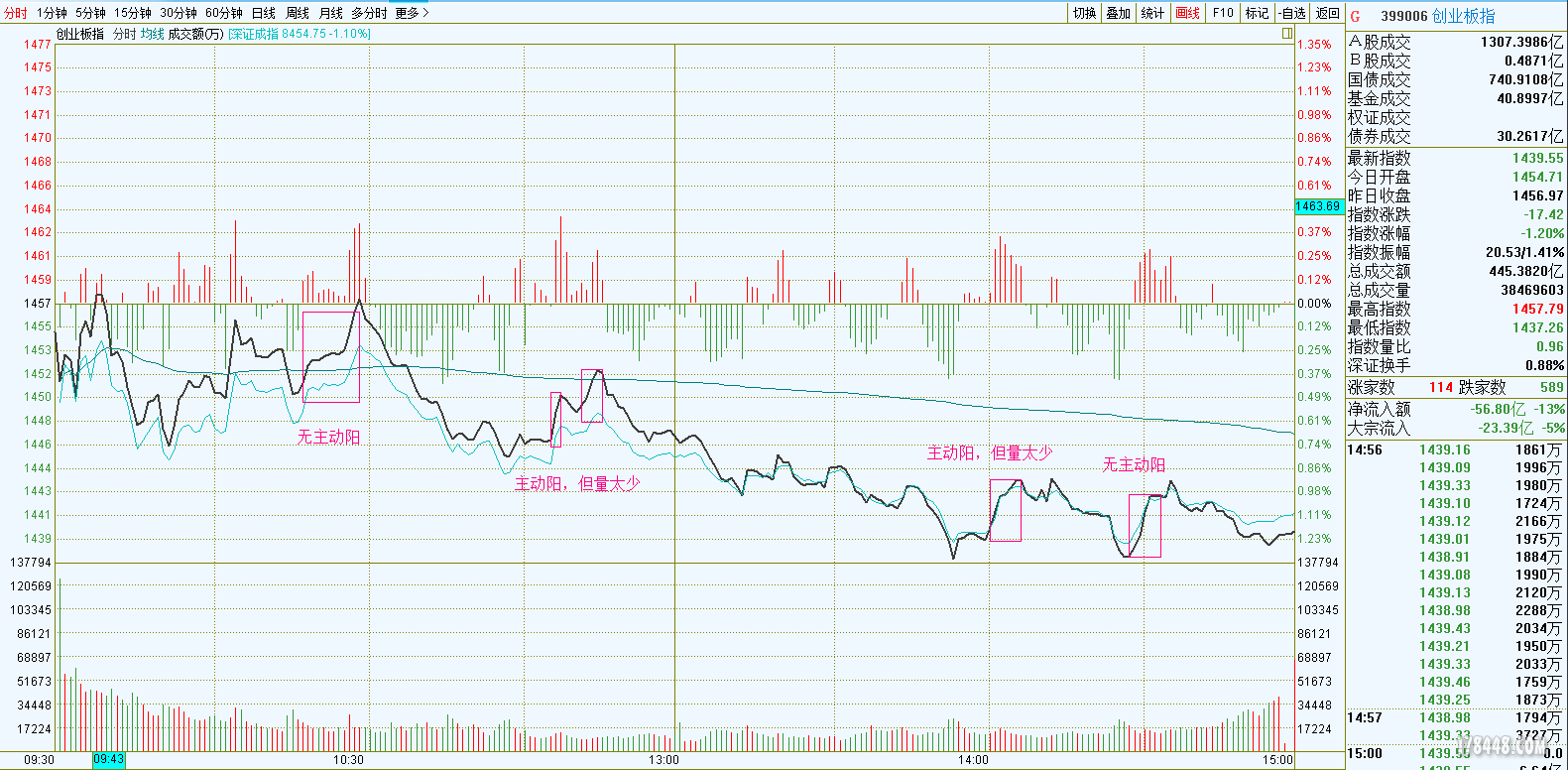
Task: Open the 日线 daily chart tab
Action: click(x=264, y=13)
